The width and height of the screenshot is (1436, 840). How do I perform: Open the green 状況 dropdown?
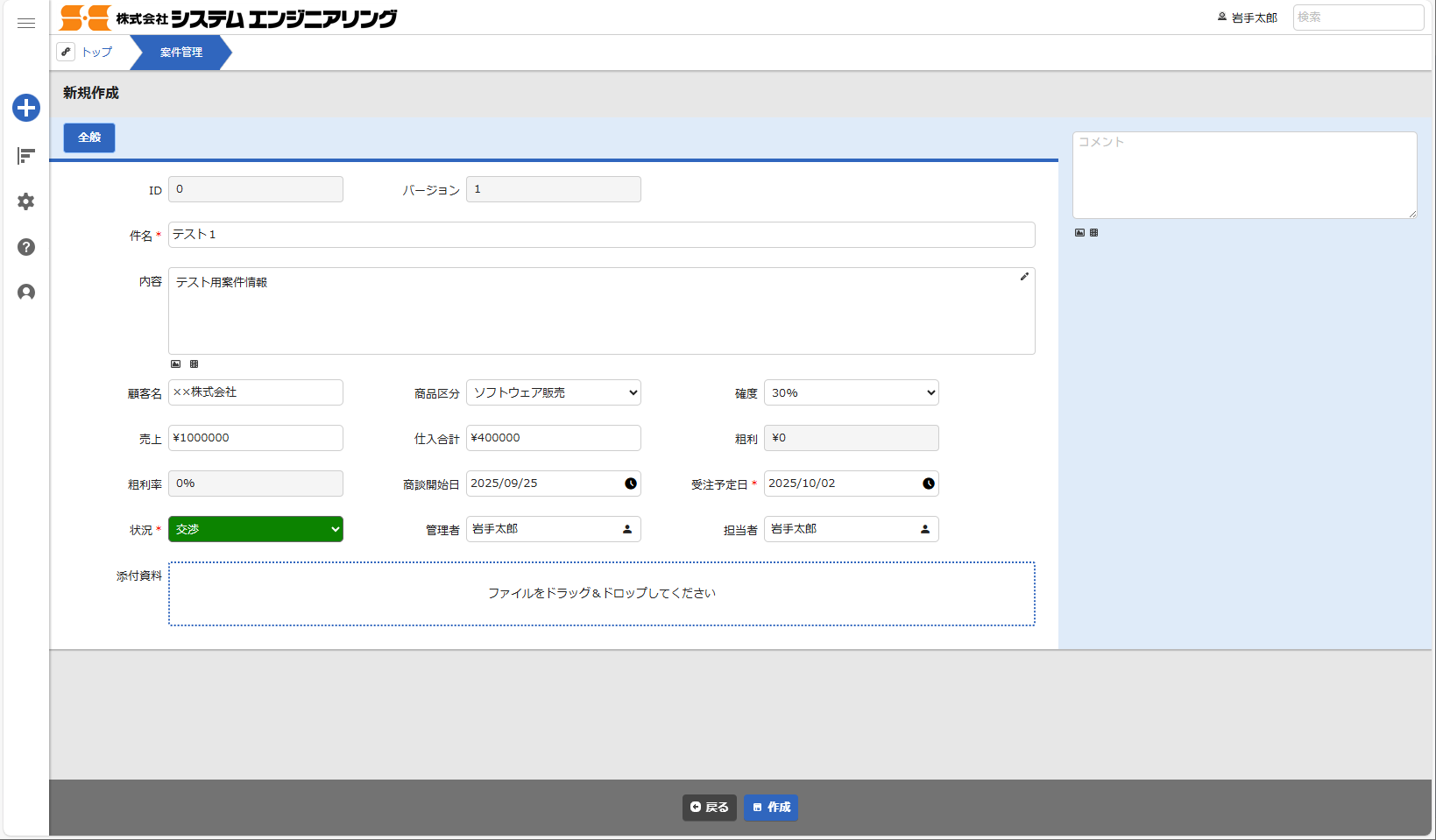tap(255, 529)
